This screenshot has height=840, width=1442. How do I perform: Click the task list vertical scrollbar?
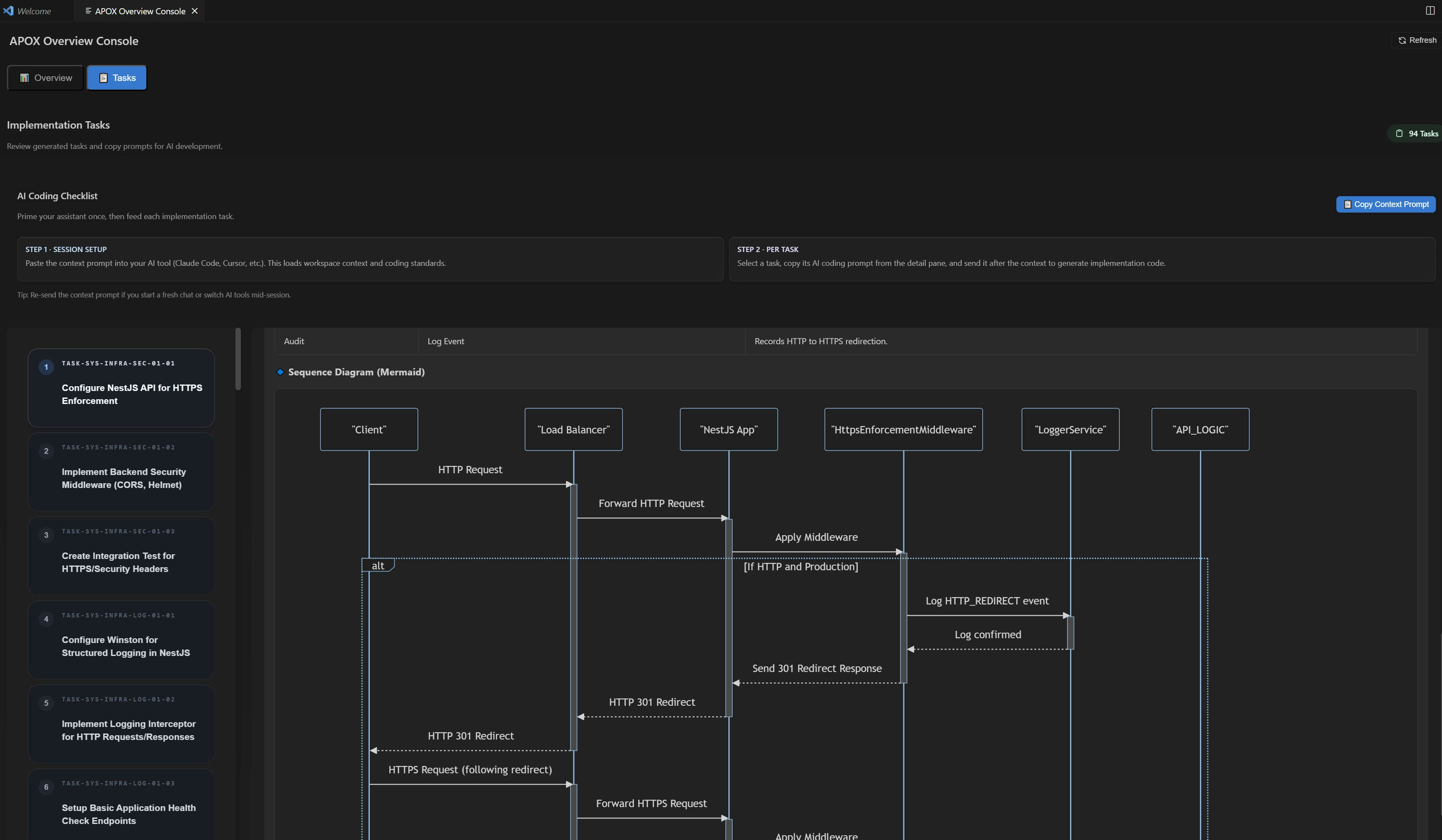[x=238, y=359]
